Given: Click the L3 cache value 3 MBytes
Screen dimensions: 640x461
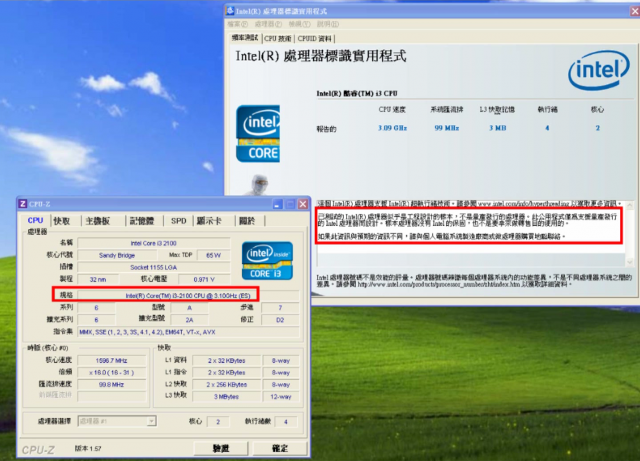Looking at the screenshot, I should [226, 396].
